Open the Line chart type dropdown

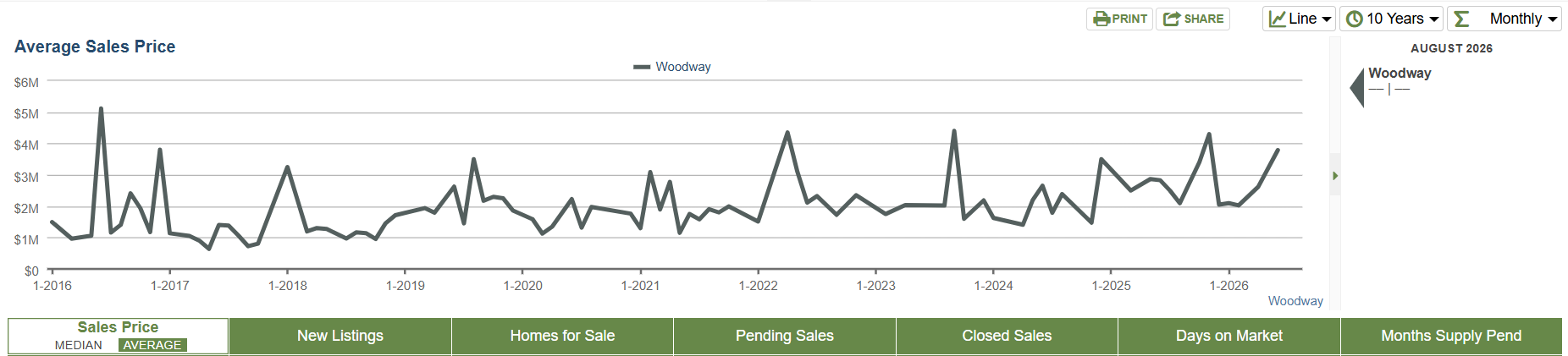coord(1299,19)
